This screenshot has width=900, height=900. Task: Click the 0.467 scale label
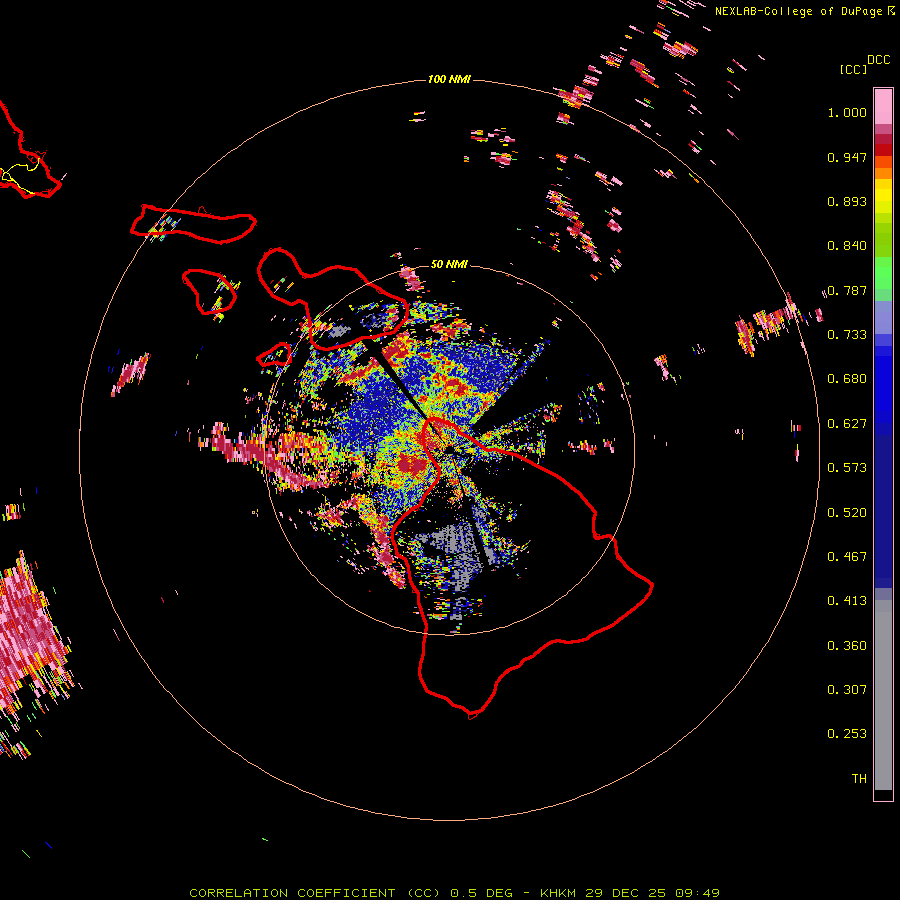847,557
